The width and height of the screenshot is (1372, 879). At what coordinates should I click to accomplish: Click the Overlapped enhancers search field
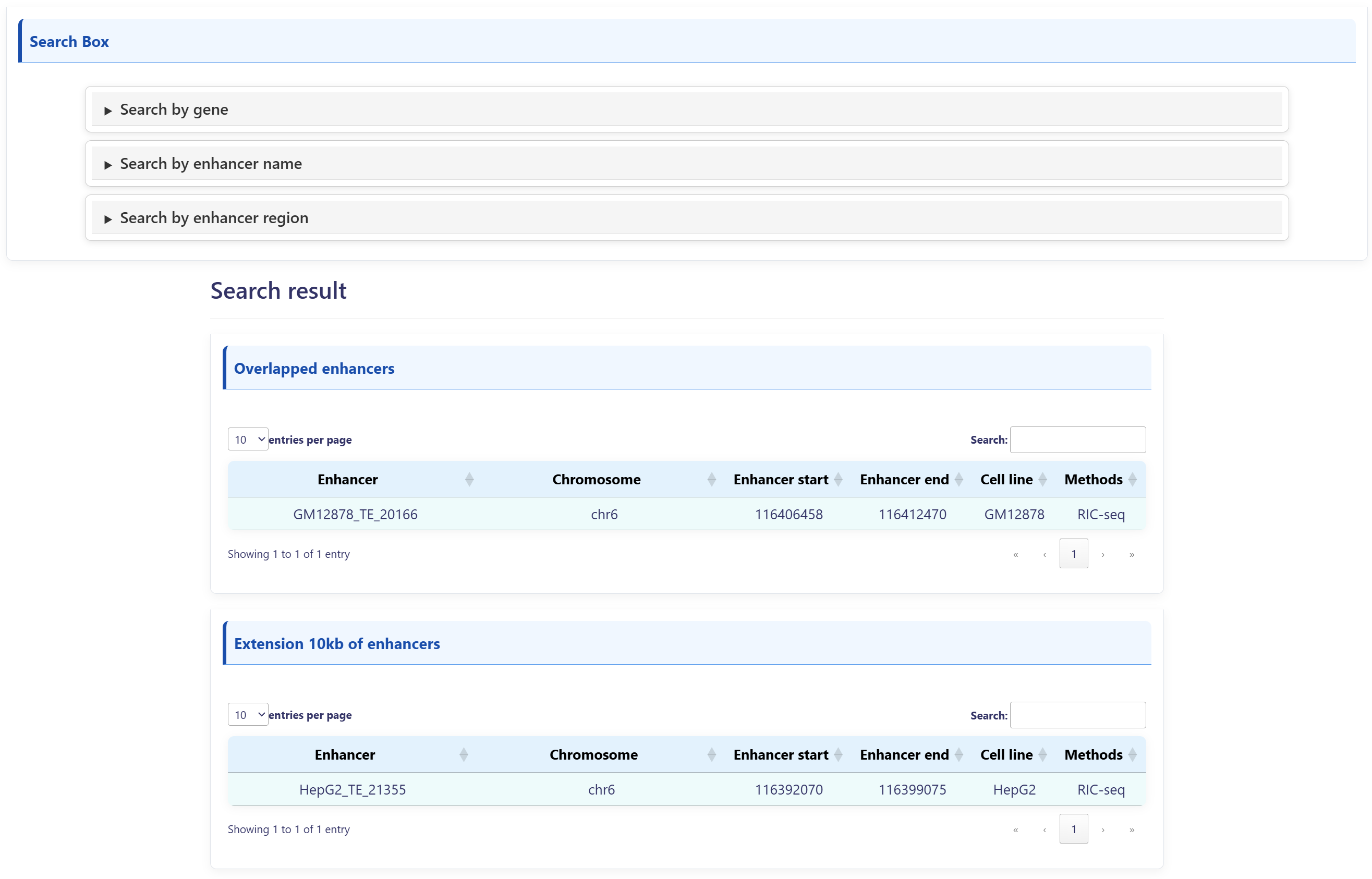click(1077, 440)
